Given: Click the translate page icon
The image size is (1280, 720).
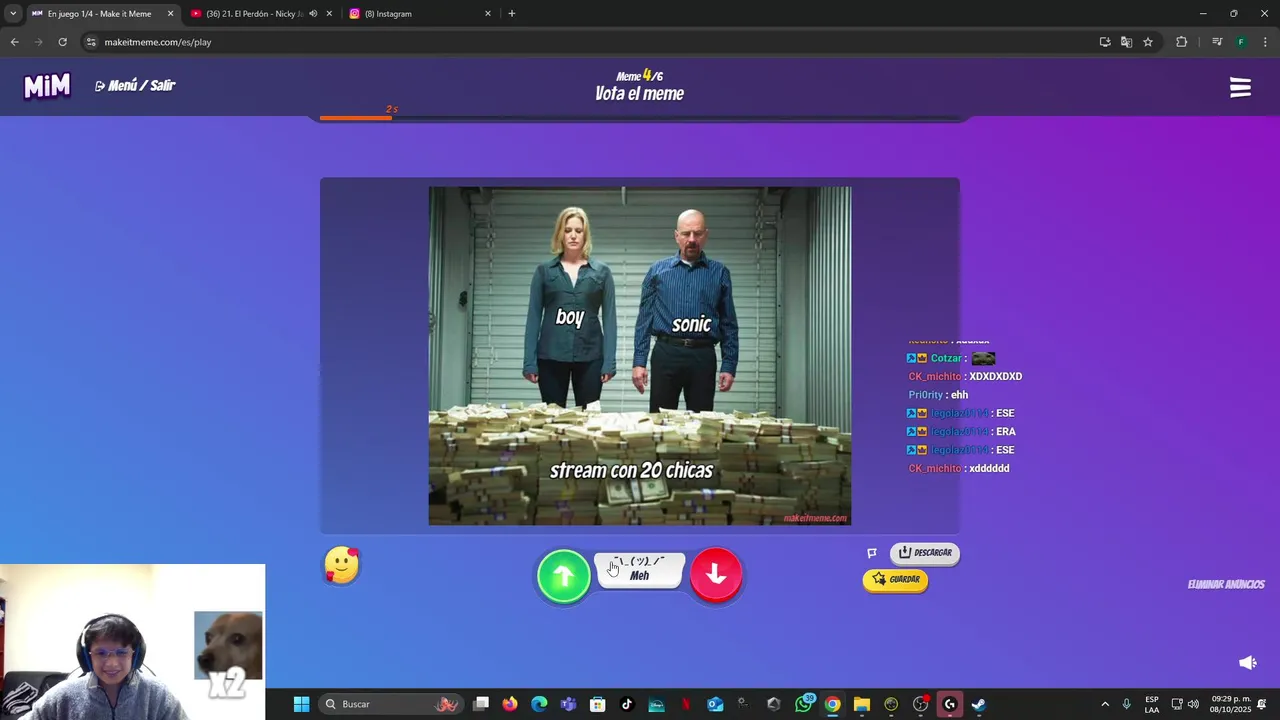Looking at the screenshot, I should pyautogui.click(x=1126, y=42).
